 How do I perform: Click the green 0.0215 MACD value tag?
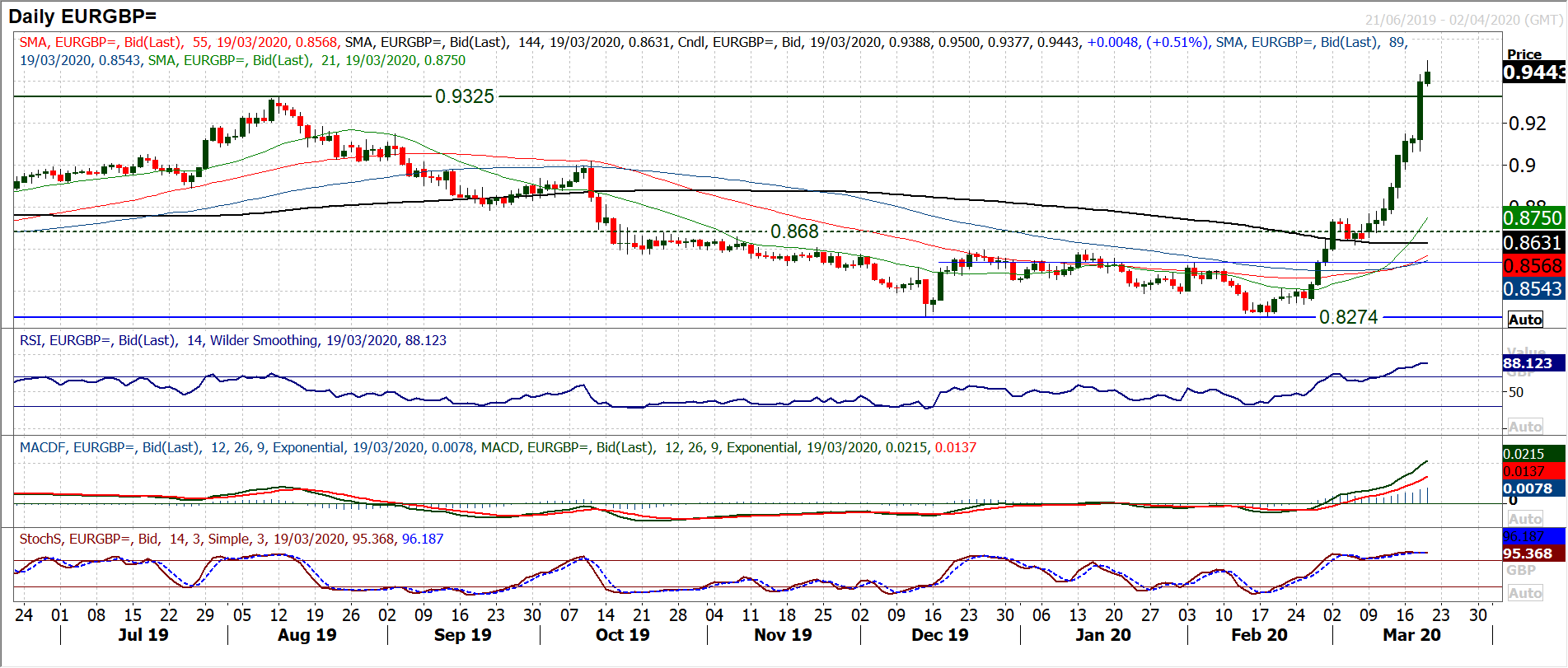coord(1533,454)
